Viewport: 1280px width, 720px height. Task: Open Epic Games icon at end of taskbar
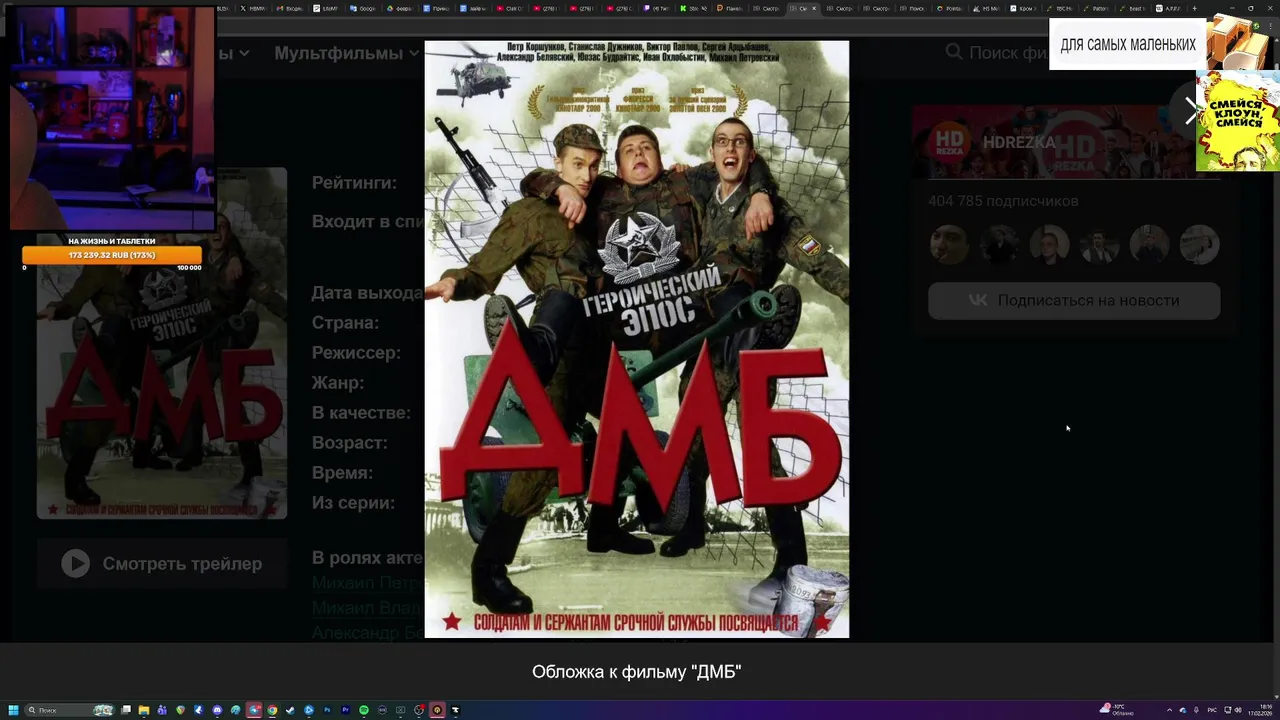pos(455,710)
